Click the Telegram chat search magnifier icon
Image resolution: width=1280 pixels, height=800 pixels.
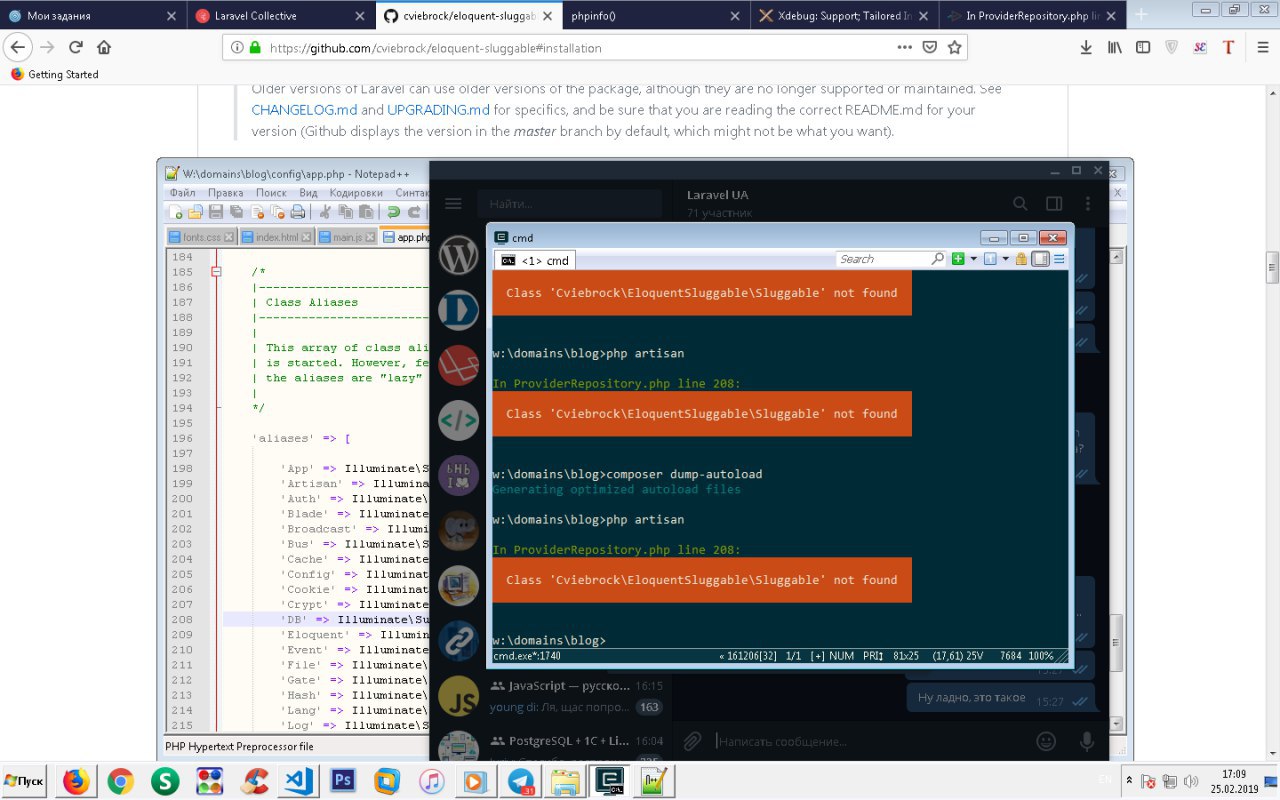(1020, 203)
